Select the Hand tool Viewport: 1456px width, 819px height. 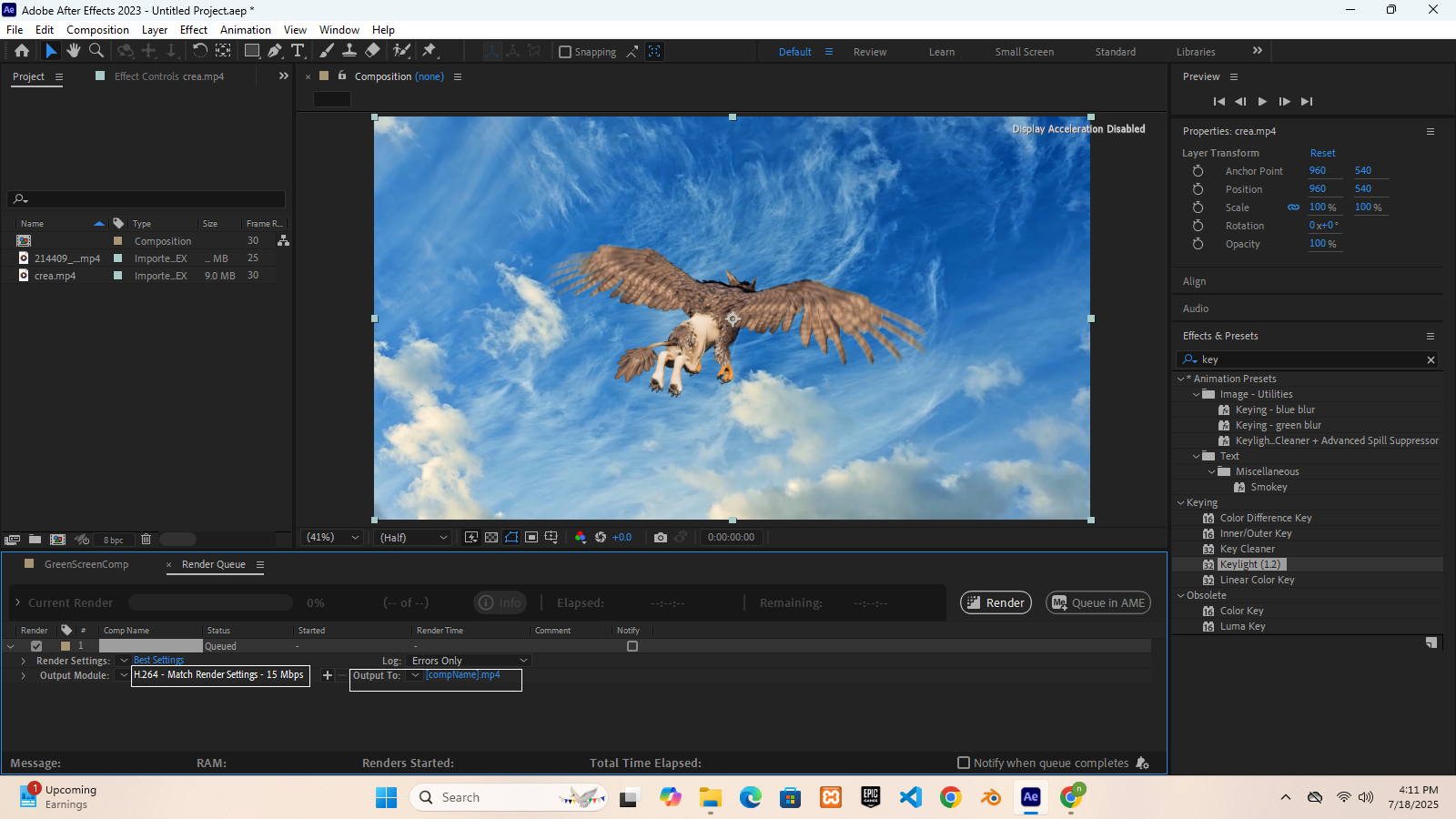click(74, 51)
